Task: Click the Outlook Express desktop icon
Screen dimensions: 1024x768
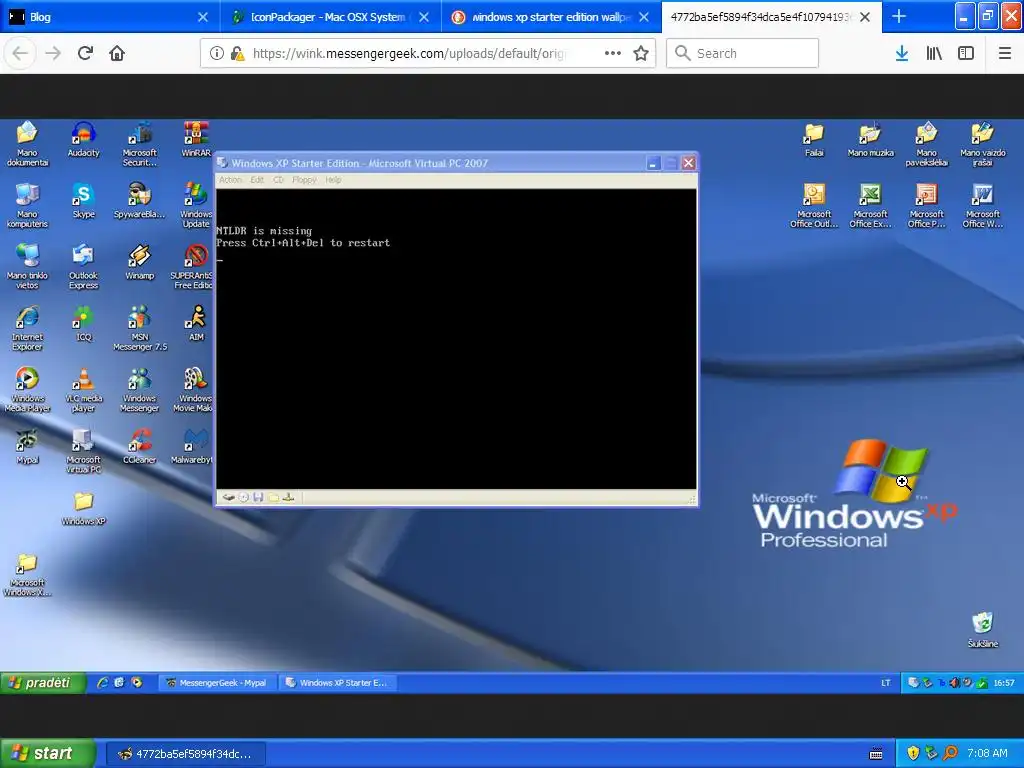Action: click(84, 267)
